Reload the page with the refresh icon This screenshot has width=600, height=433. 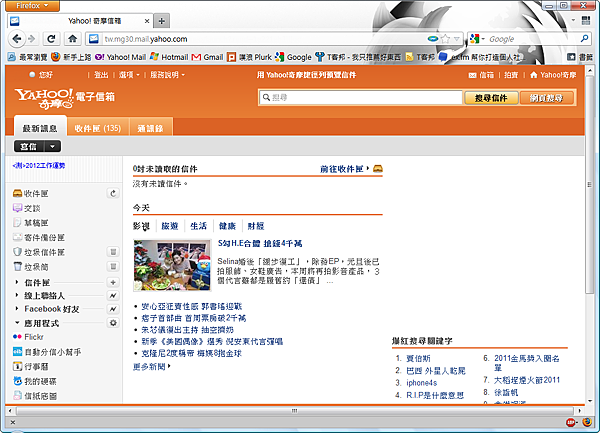[51, 39]
